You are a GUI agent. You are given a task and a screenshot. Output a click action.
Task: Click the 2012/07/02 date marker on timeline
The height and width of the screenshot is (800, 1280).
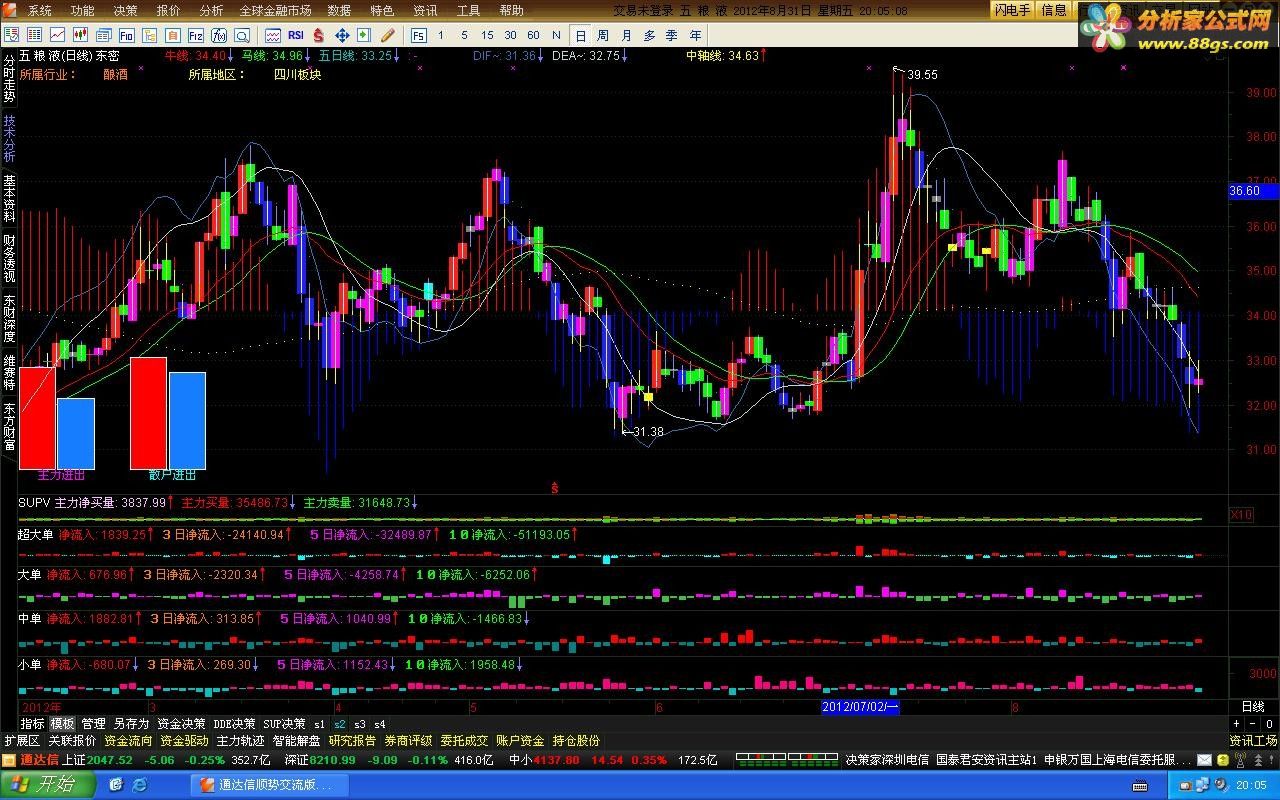860,707
